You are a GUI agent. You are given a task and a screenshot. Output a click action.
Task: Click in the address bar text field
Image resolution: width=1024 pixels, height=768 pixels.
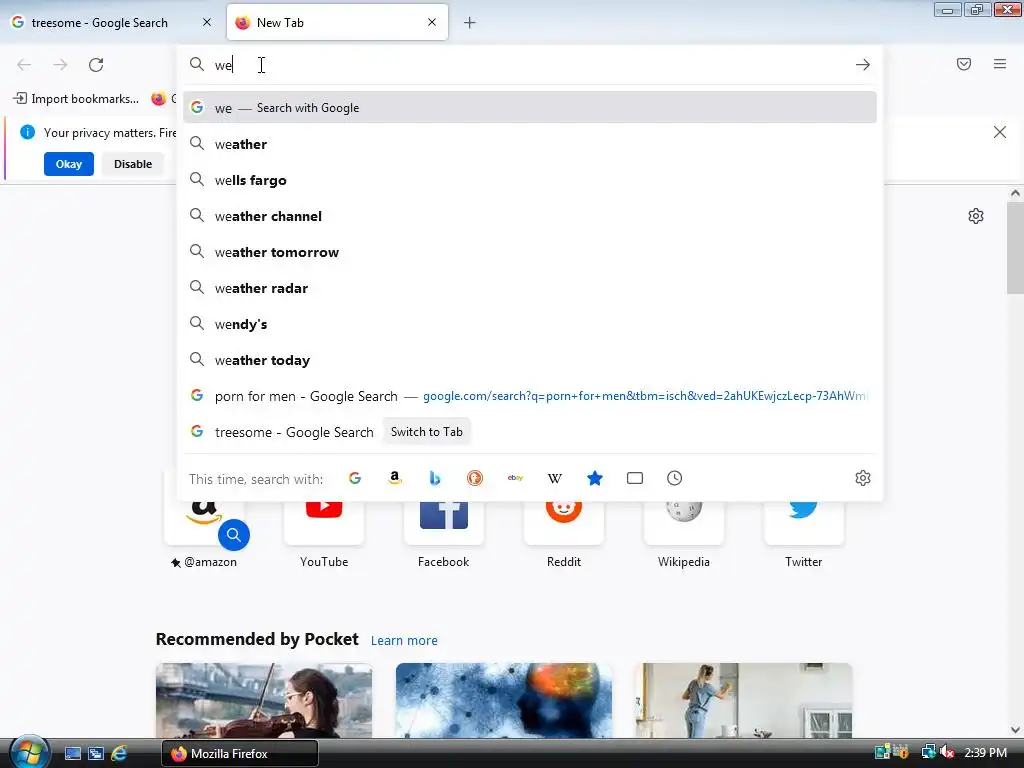point(529,65)
